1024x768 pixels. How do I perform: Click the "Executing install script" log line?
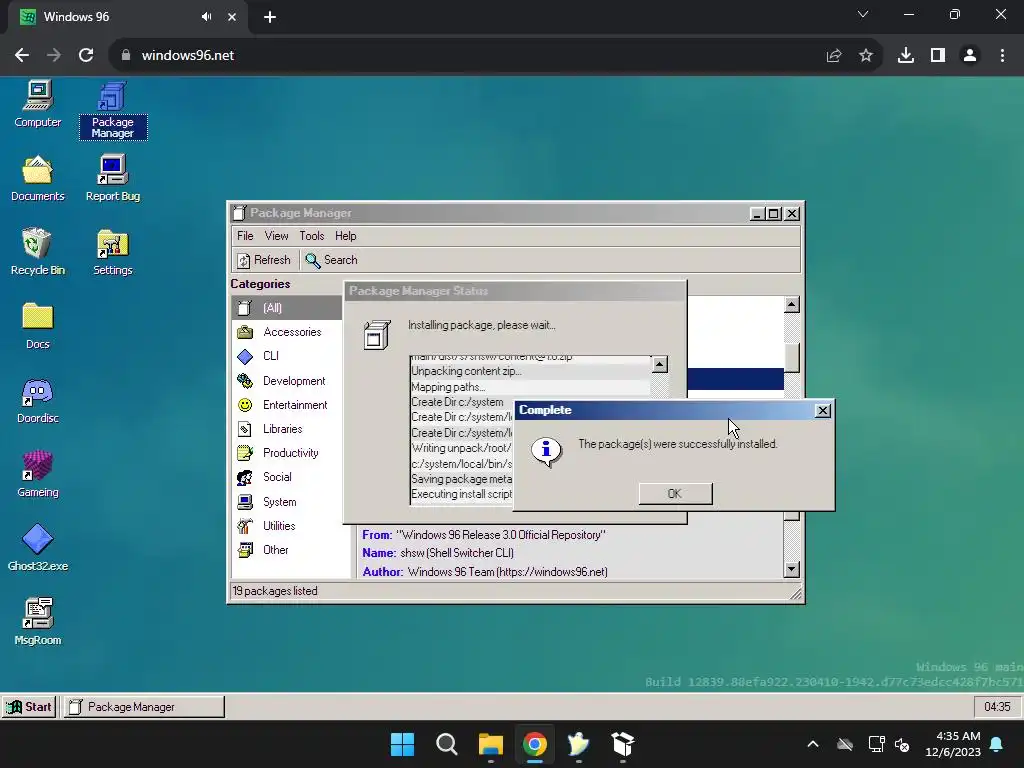click(x=462, y=494)
